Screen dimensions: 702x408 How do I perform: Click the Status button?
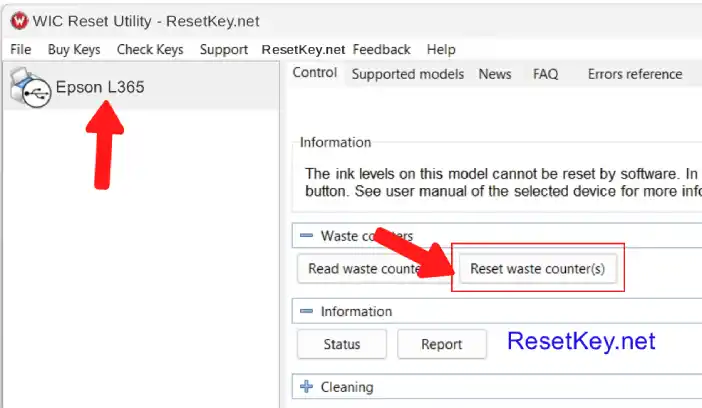[x=341, y=344]
